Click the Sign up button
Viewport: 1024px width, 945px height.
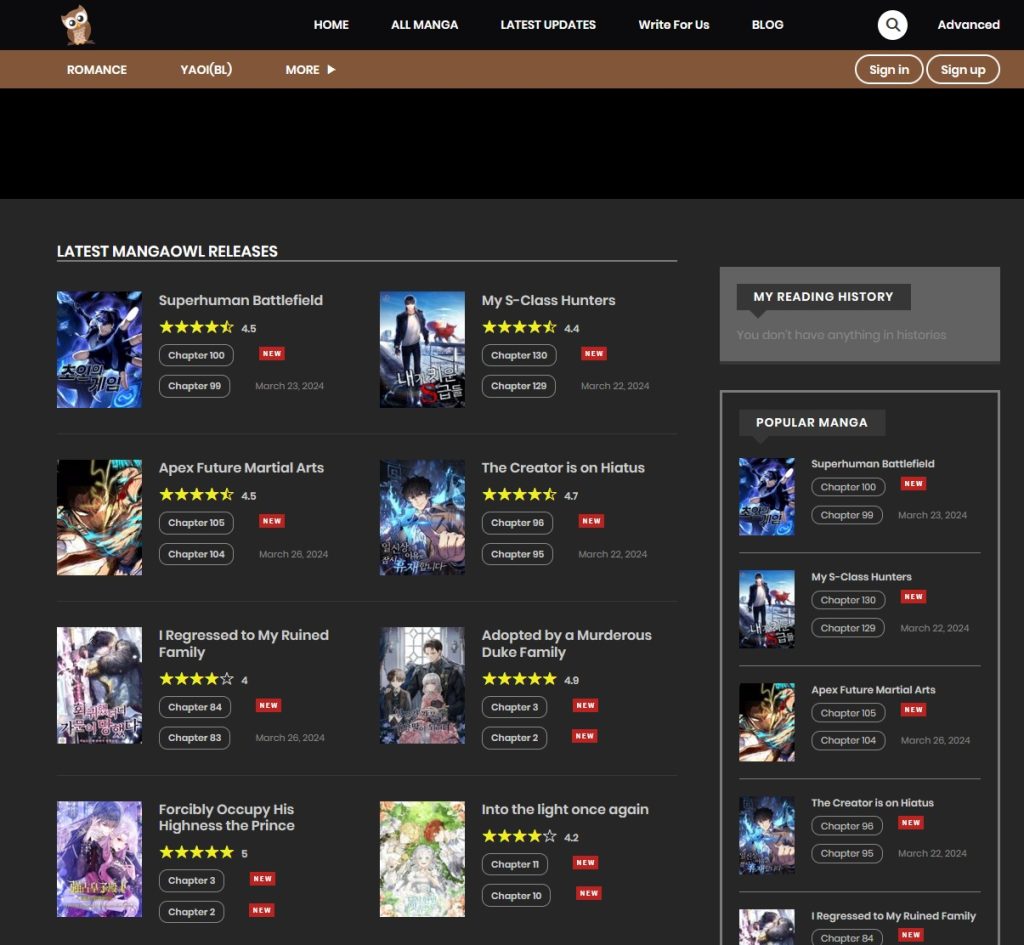tap(963, 69)
